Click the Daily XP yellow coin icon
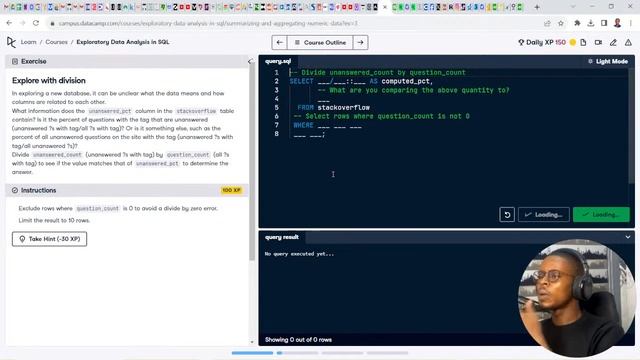Viewport: 640px width, 360px height. [573, 42]
